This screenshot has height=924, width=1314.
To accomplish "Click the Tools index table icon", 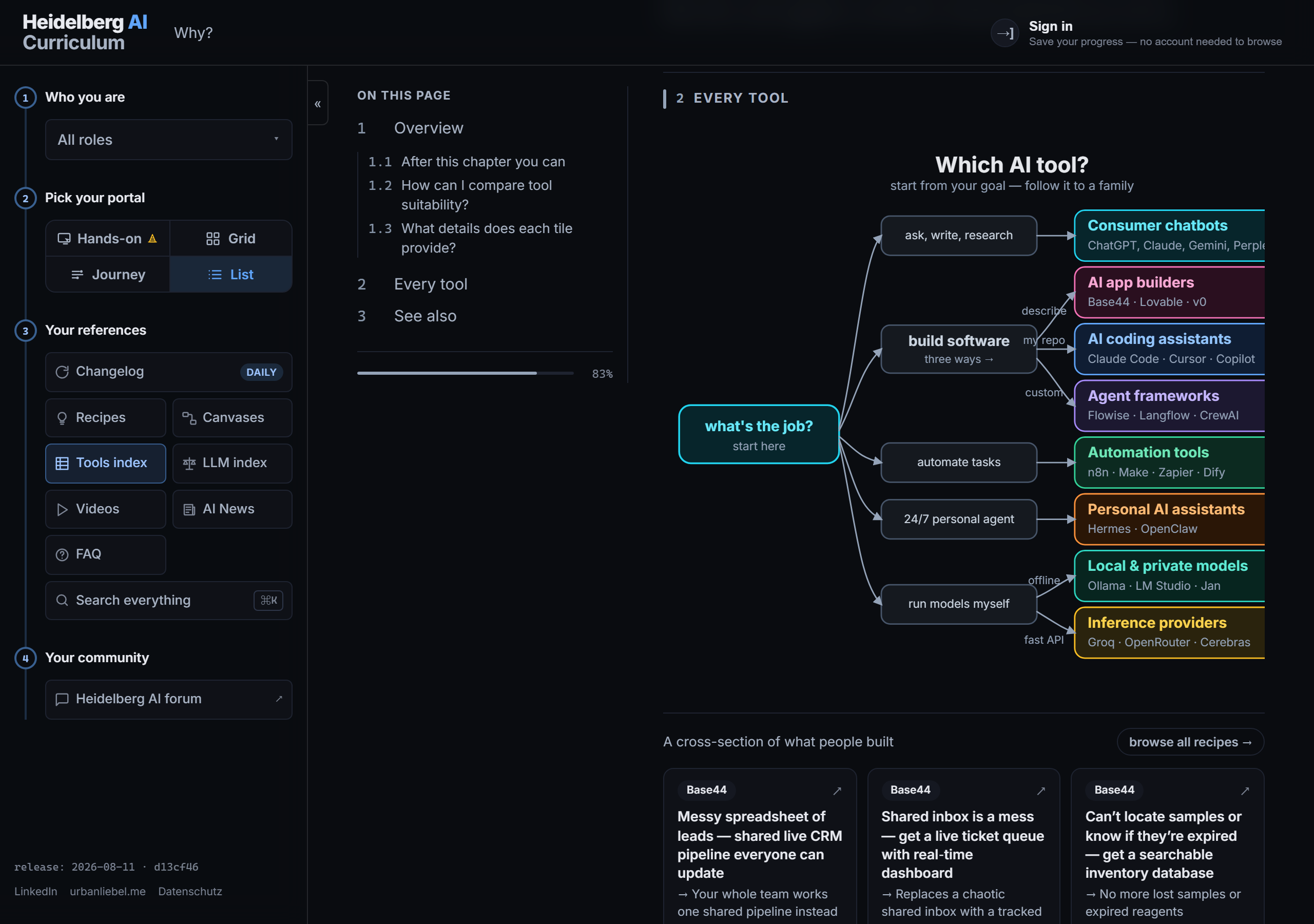I will point(62,463).
